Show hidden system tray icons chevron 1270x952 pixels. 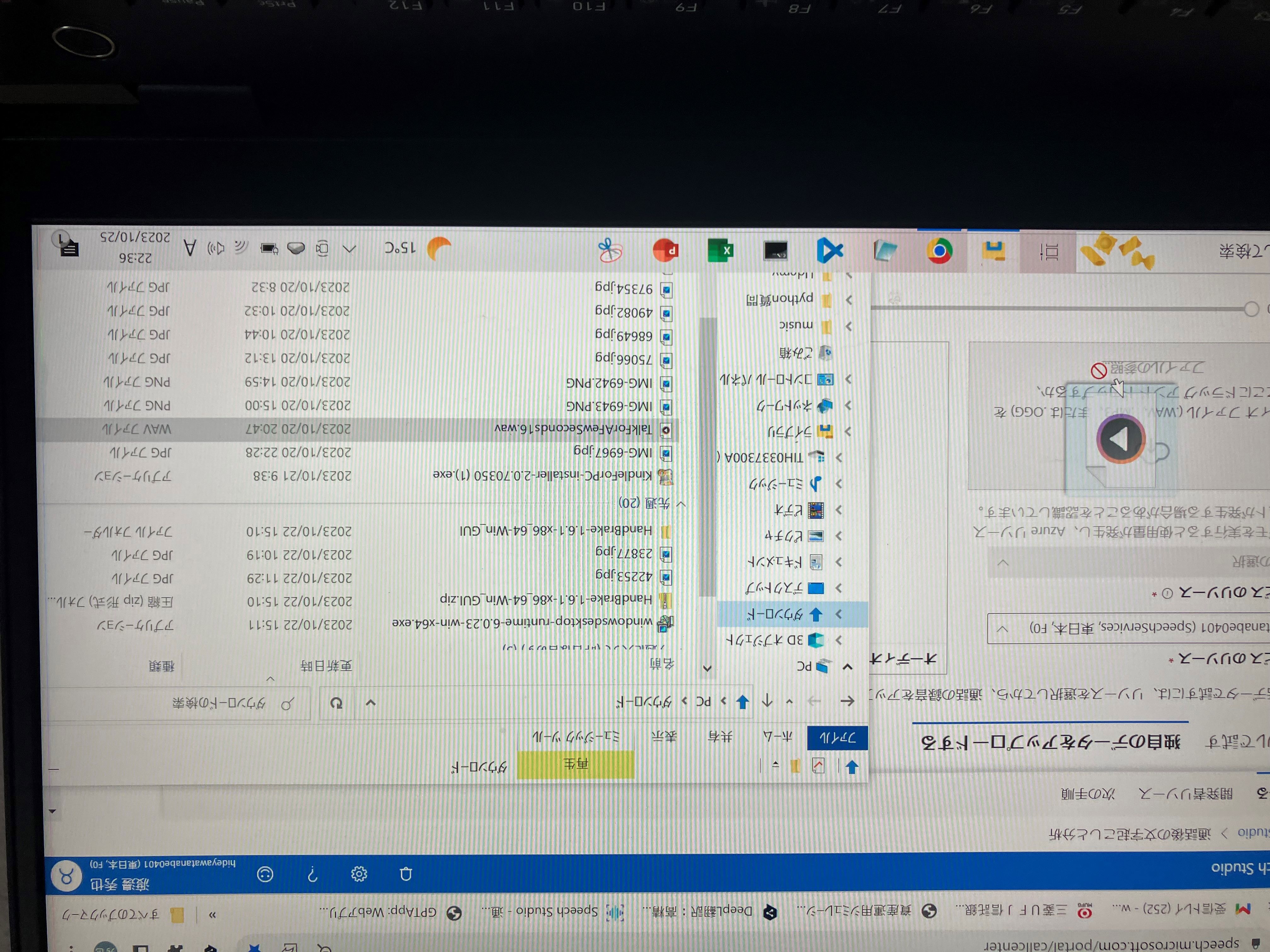(349, 248)
